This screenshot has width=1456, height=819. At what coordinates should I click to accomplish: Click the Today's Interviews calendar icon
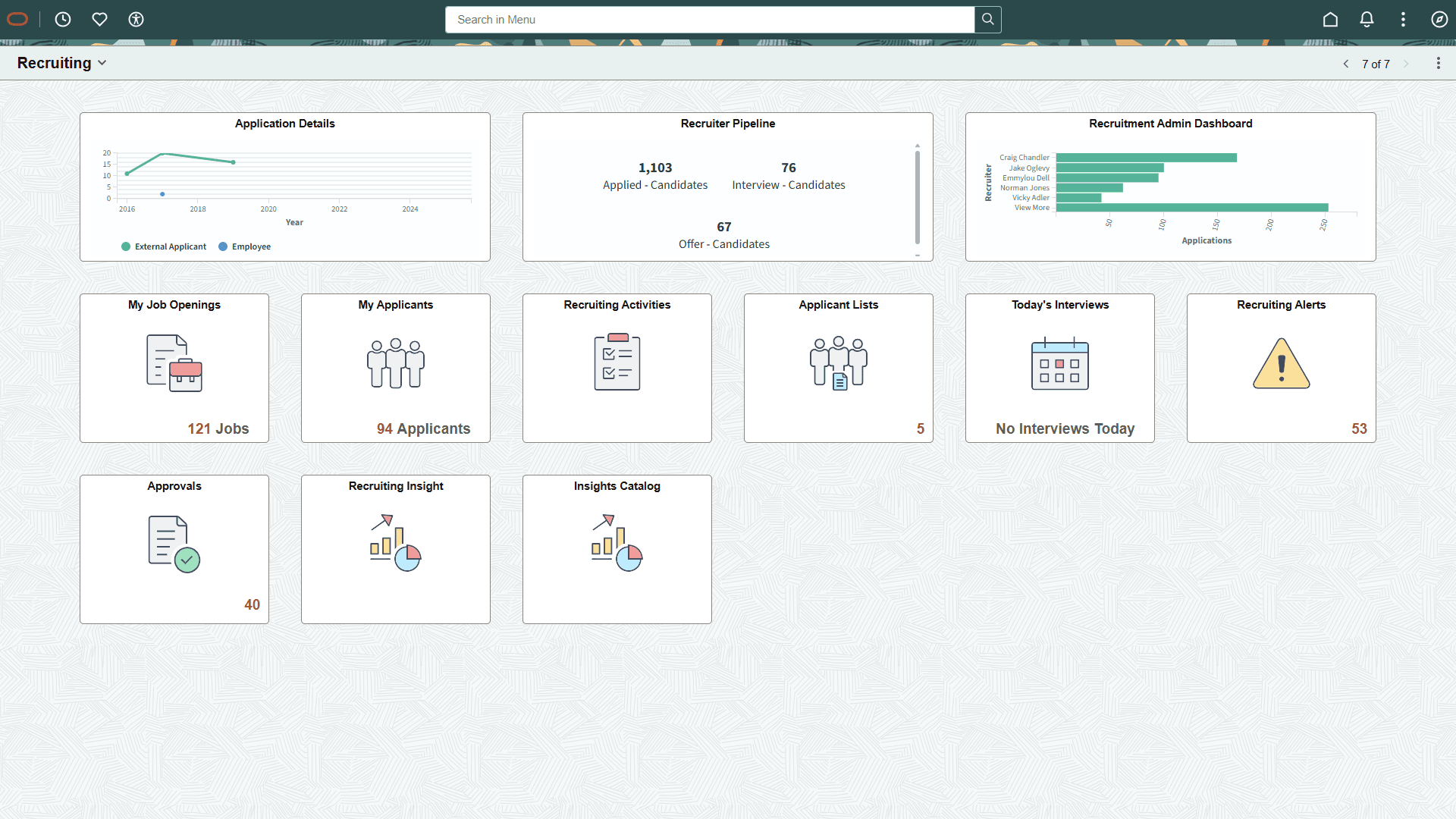[1059, 364]
